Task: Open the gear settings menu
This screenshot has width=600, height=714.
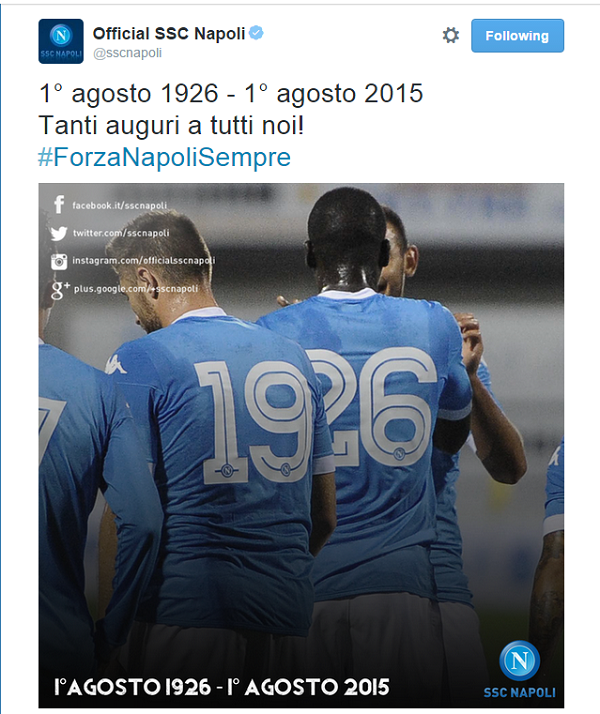Action: [451, 36]
